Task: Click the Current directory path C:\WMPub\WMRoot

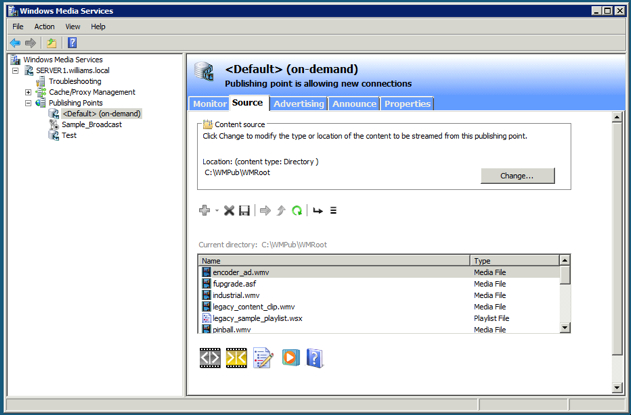Action: point(294,245)
